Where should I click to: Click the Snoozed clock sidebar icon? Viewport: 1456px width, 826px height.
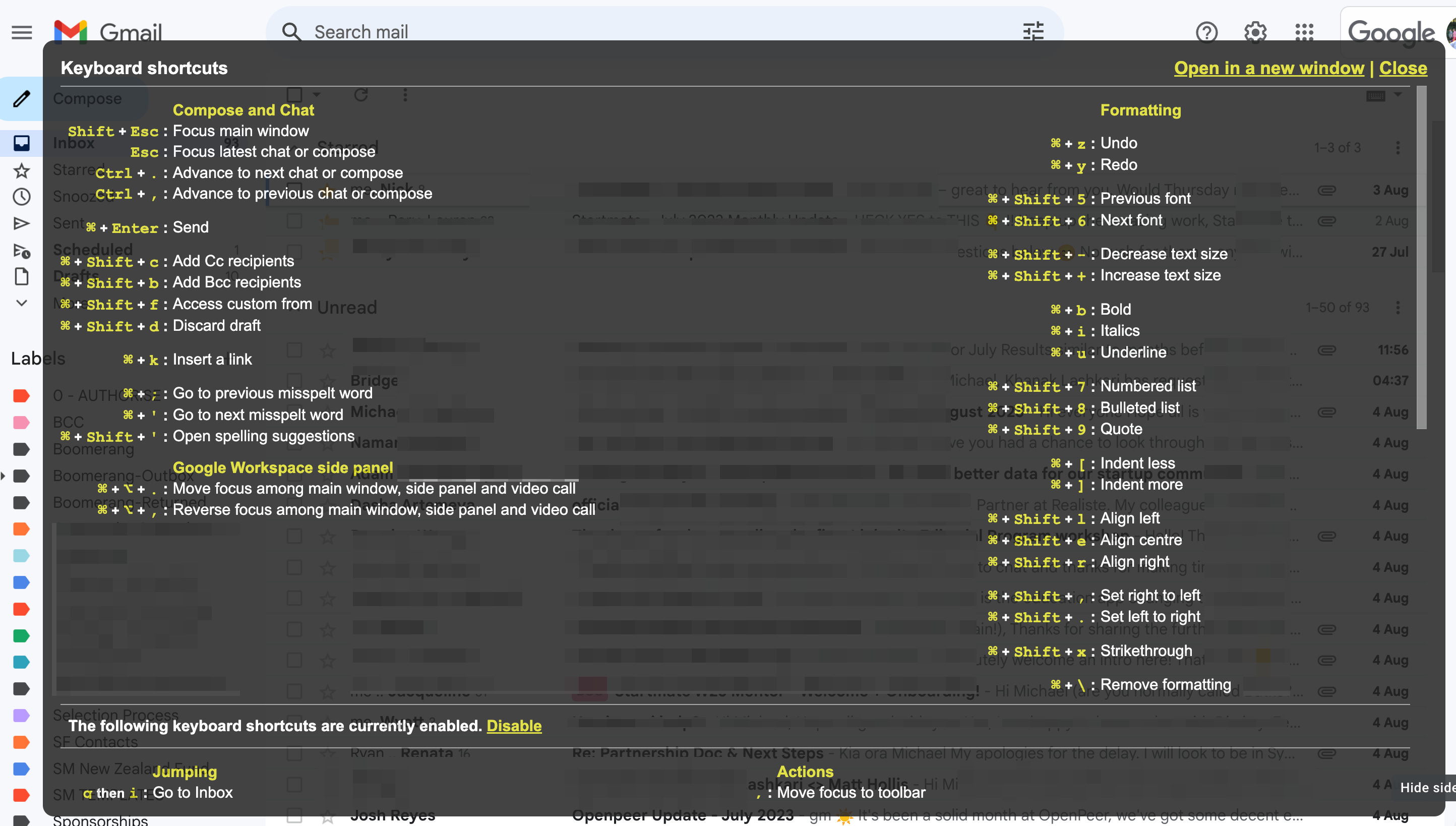[x=22, y=197]
